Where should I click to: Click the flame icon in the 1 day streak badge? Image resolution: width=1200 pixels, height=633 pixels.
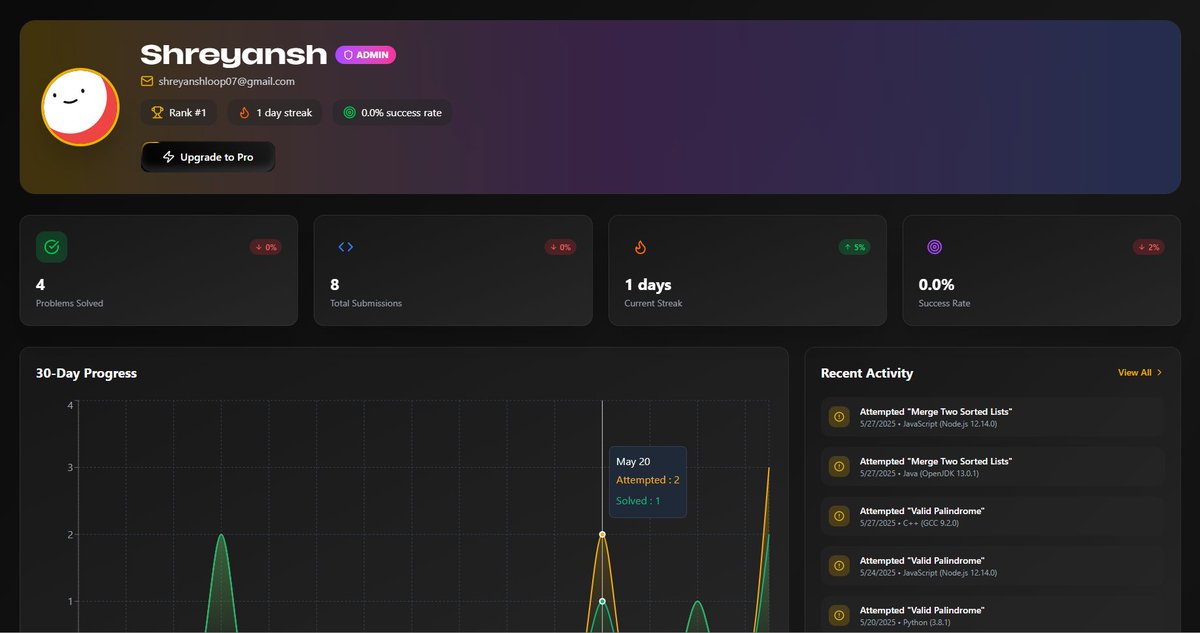[244, 113]
